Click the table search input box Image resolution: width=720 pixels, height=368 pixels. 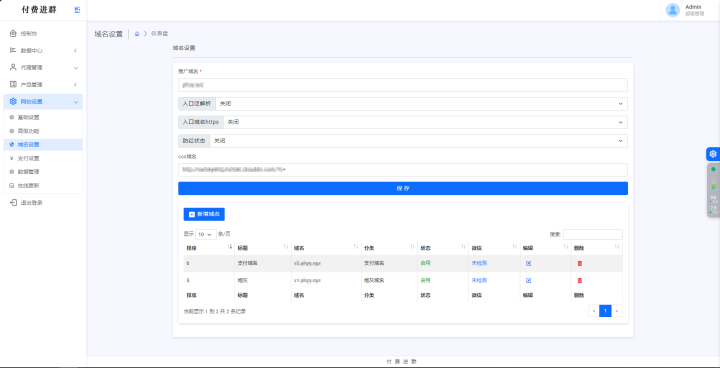point(593,234)
